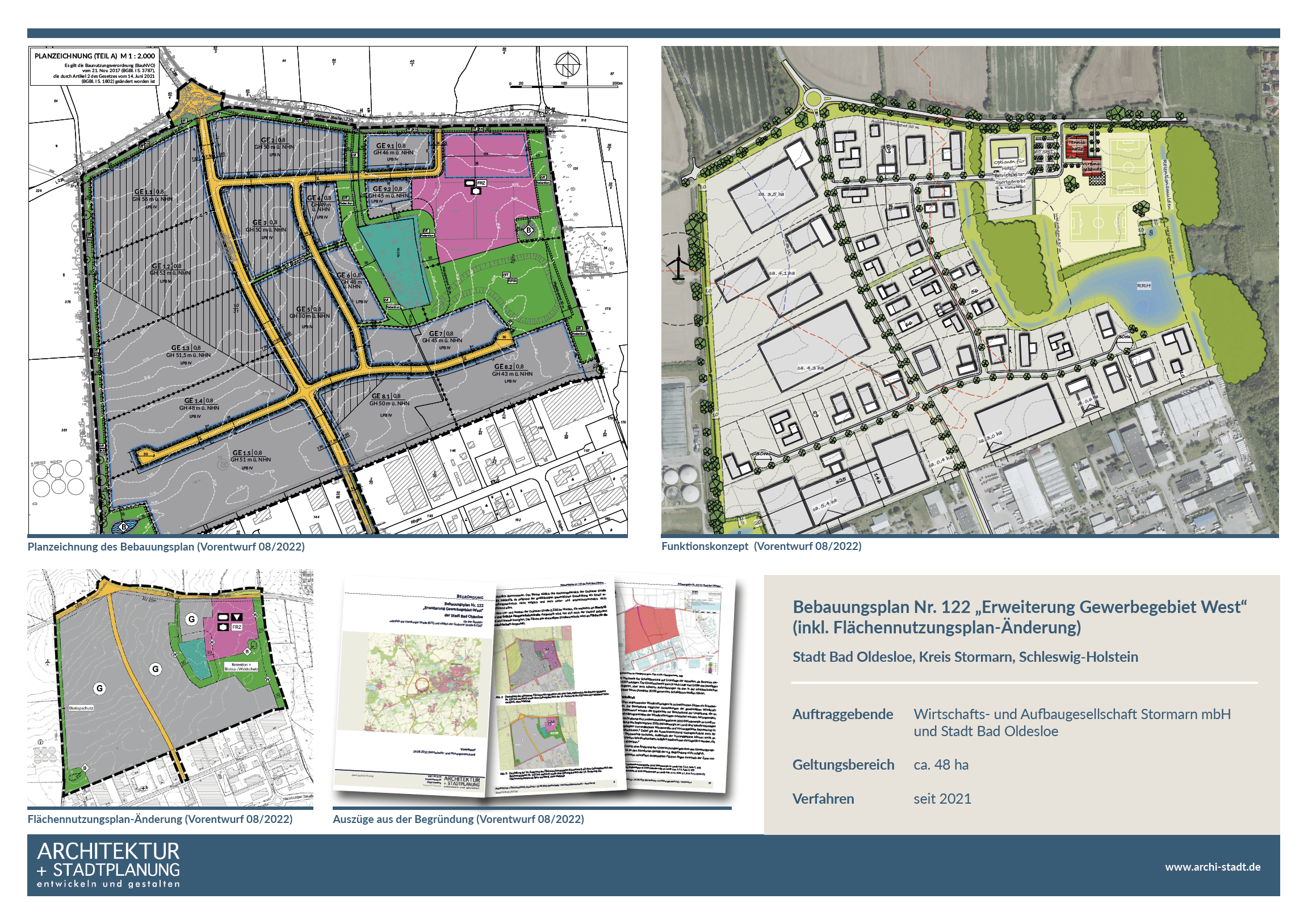This screenshot has height=924, width=1308.
Task: Click the RRH retention pond label
Action: click(x=1143, y=286)
